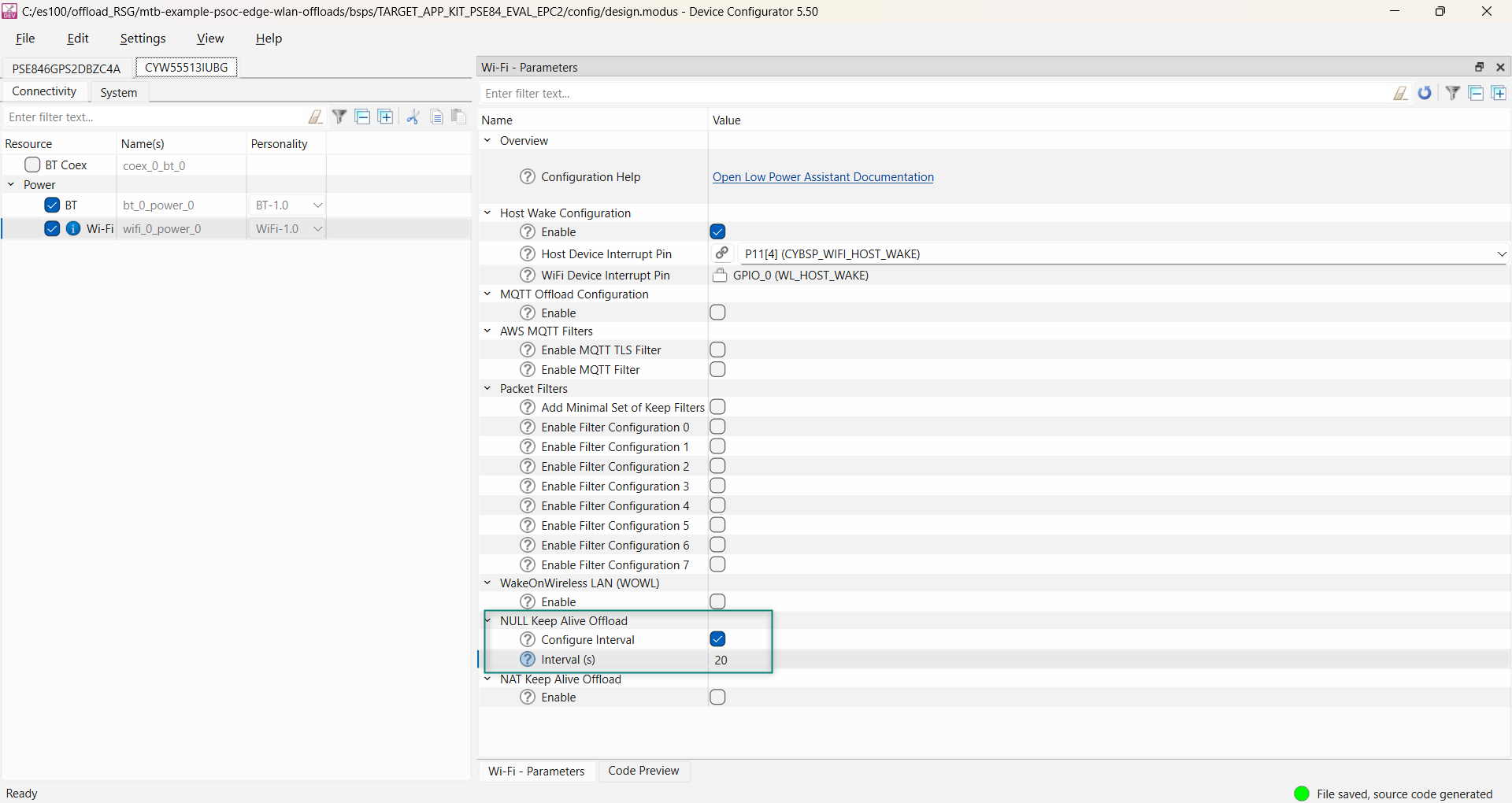Click help icon beside Interval (s)
This screenshot has width=1512, height=803.
click(x=528, y=660)
